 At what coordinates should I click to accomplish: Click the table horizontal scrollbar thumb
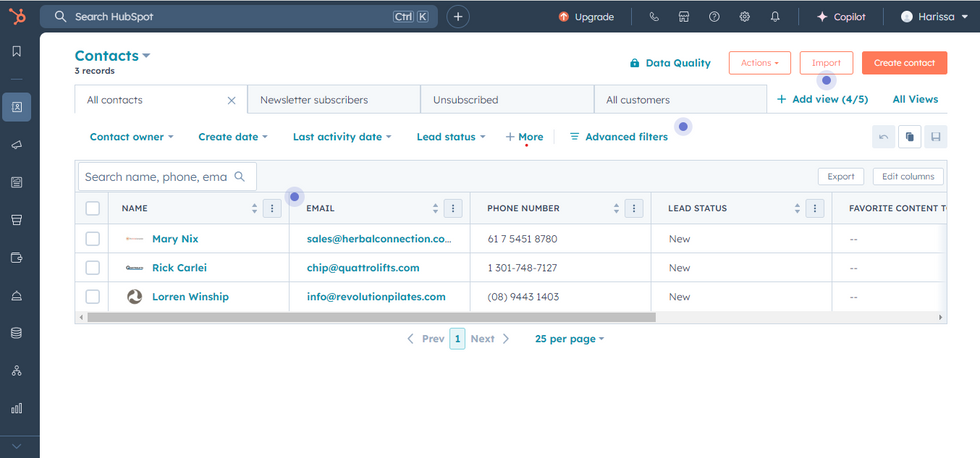[x=371, y=317]
